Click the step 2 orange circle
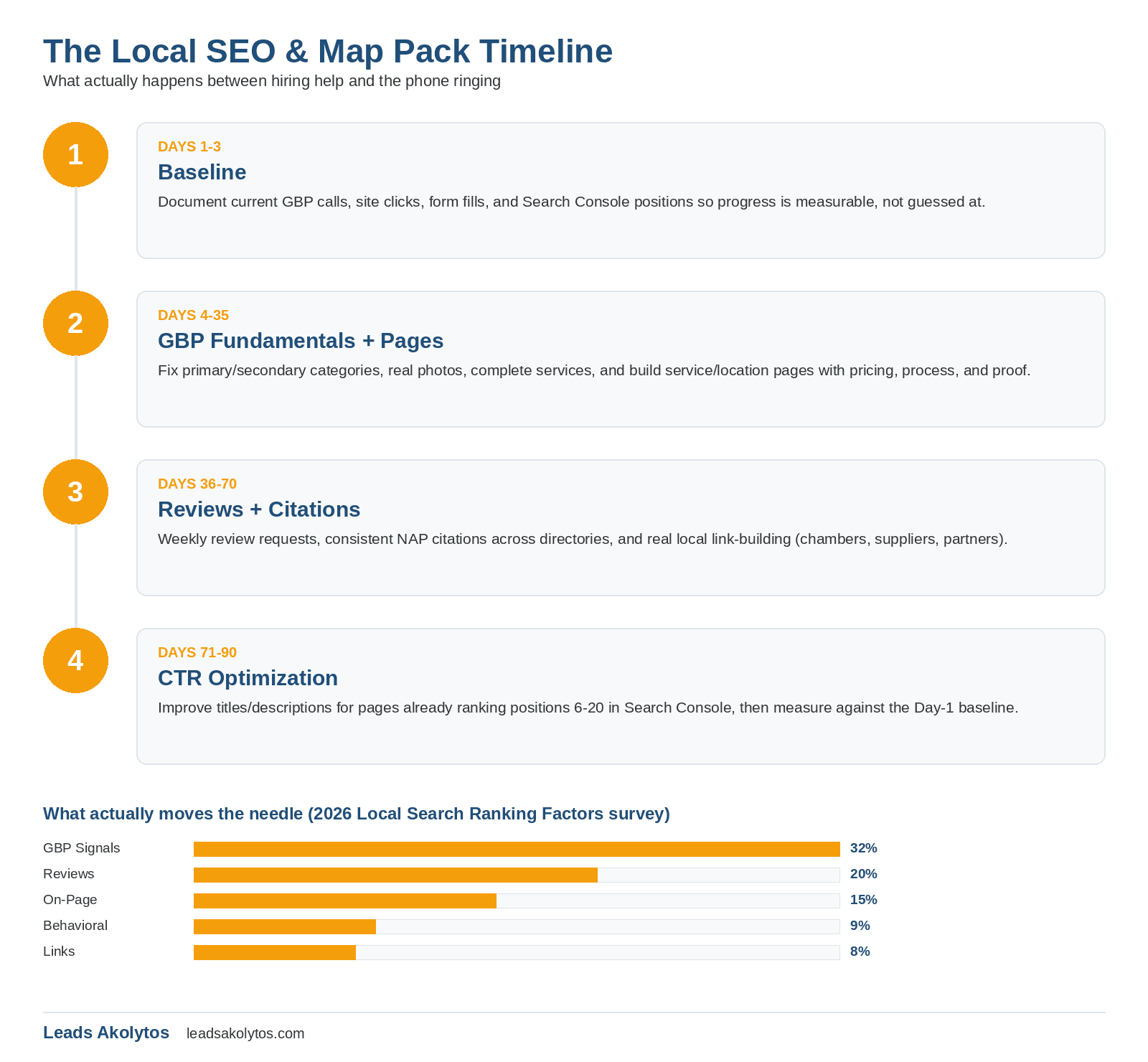 click(x=75, y=323)
